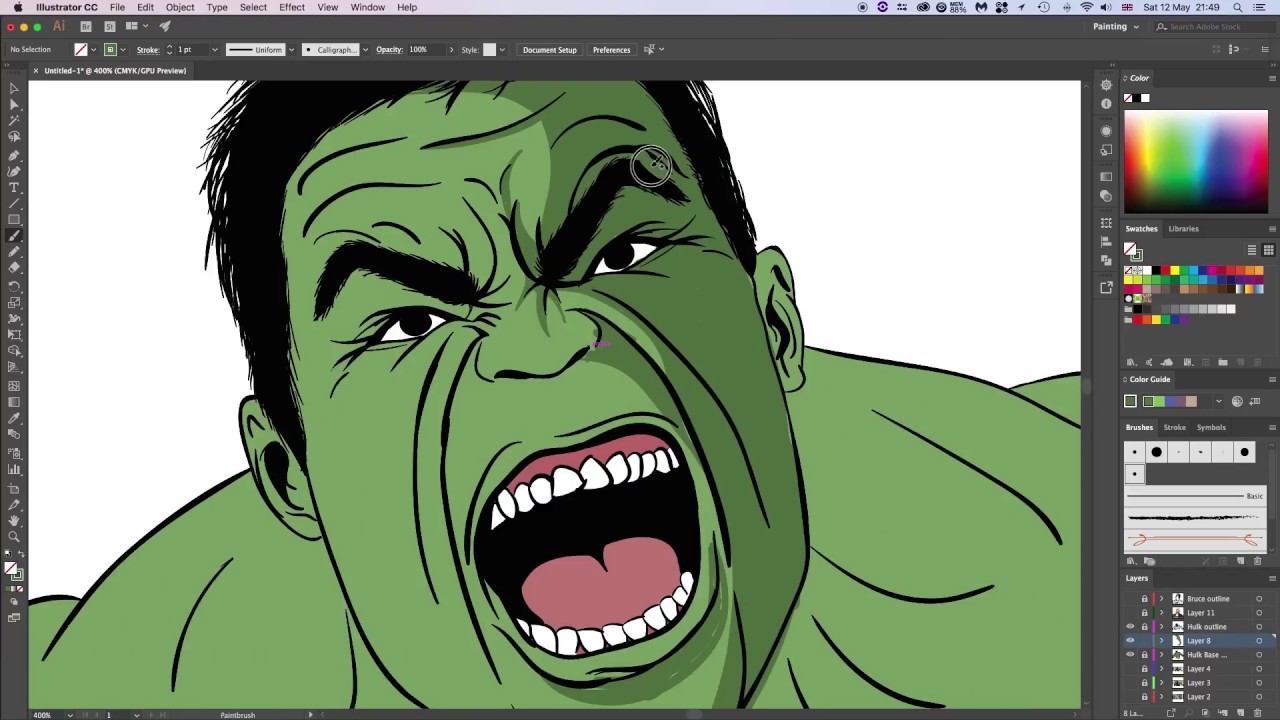Screen dimensions: 1280x720
Task: Click target circle of Layer 8
Action: (1259, 641)
